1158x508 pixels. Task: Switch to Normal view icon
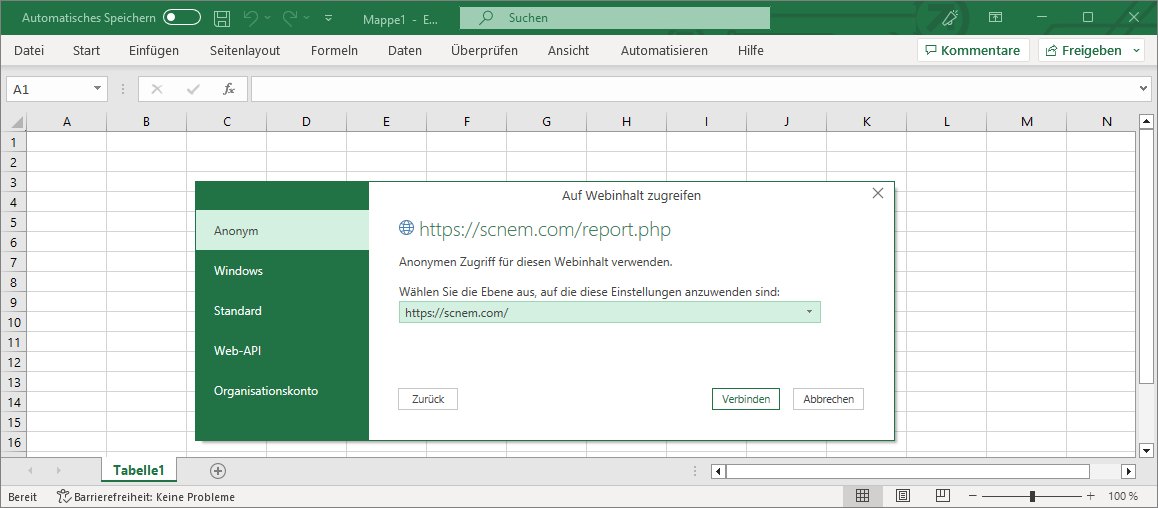(862, 495)
